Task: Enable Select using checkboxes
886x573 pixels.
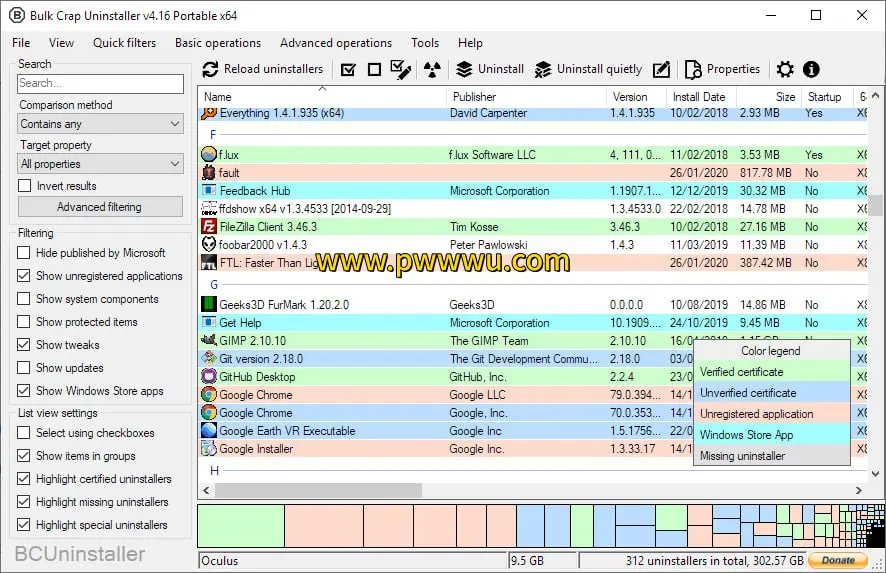Action: point(24,433)
